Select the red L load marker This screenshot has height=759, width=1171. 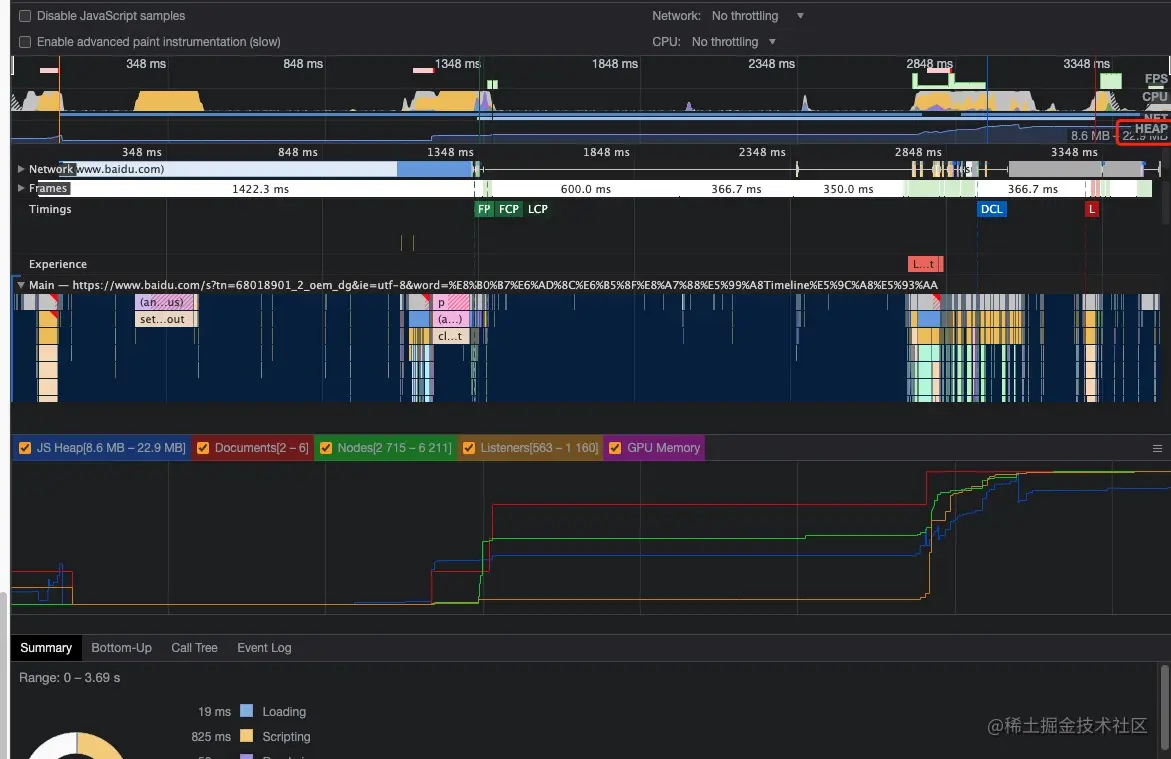pos(1092,209)
